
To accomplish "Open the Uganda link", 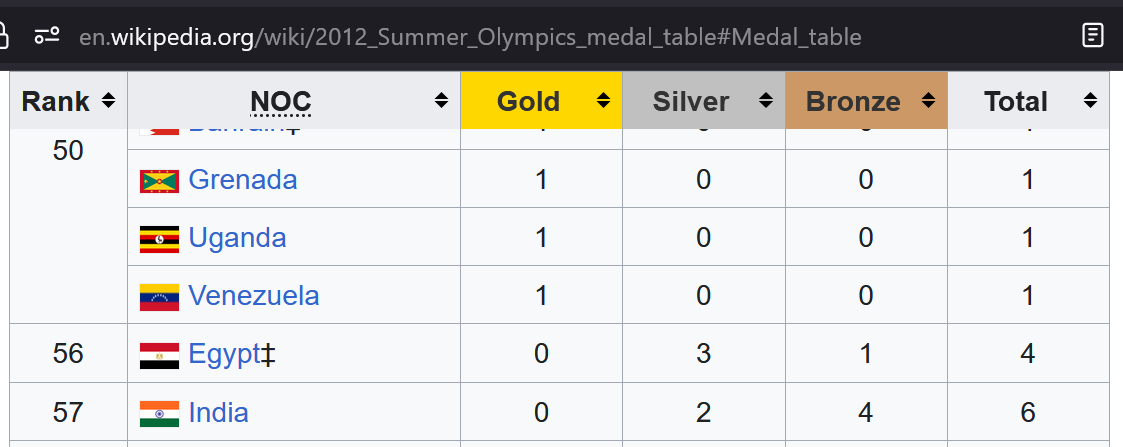I will pos(237,238).
